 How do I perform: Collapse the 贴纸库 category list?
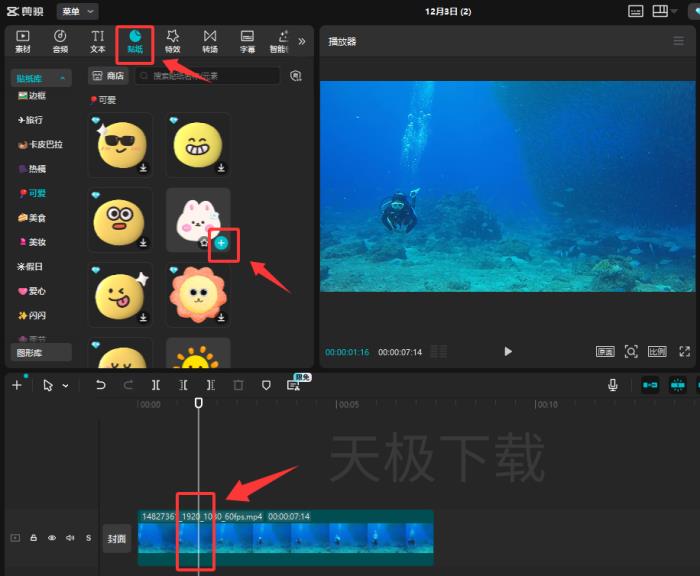click(x=64, y=78)
